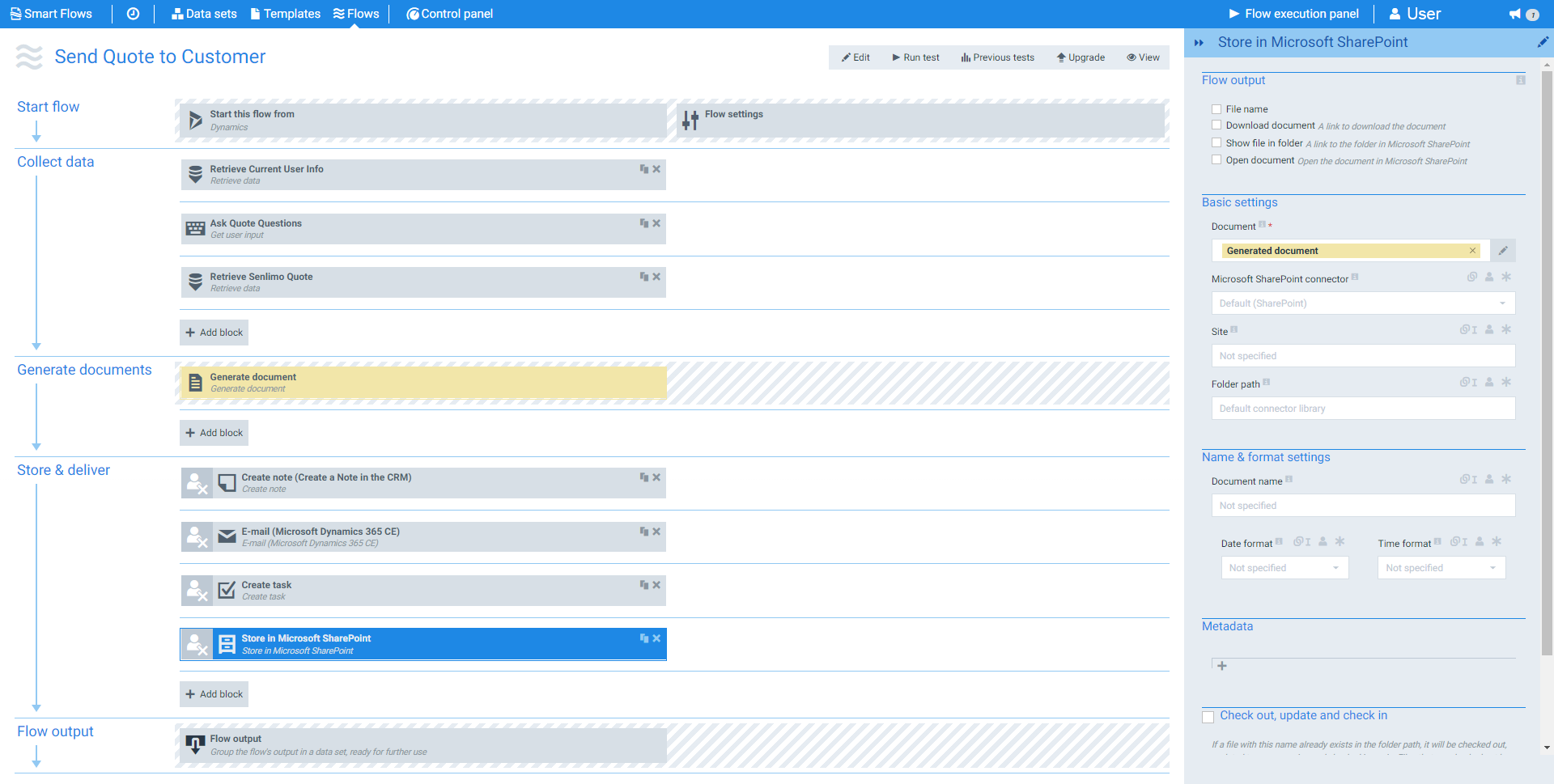The image size is (1554, 784).
Task: Open the Date format dropdown
Action: click(x=1284, y=567)
